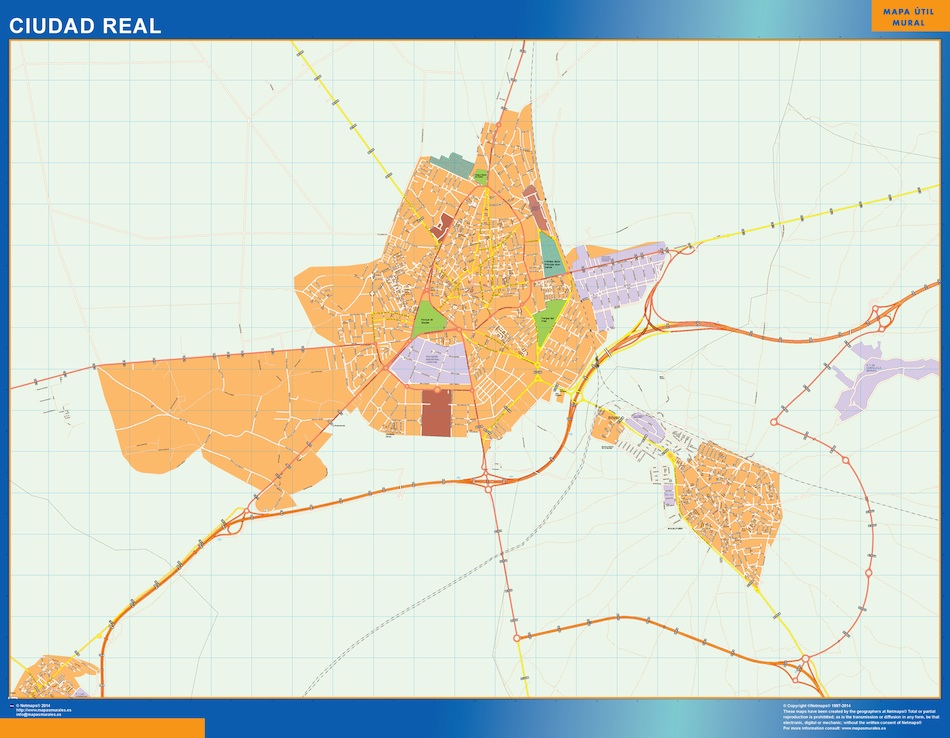
Task: Click the green Parque de Gasset area
Action: 429,319
